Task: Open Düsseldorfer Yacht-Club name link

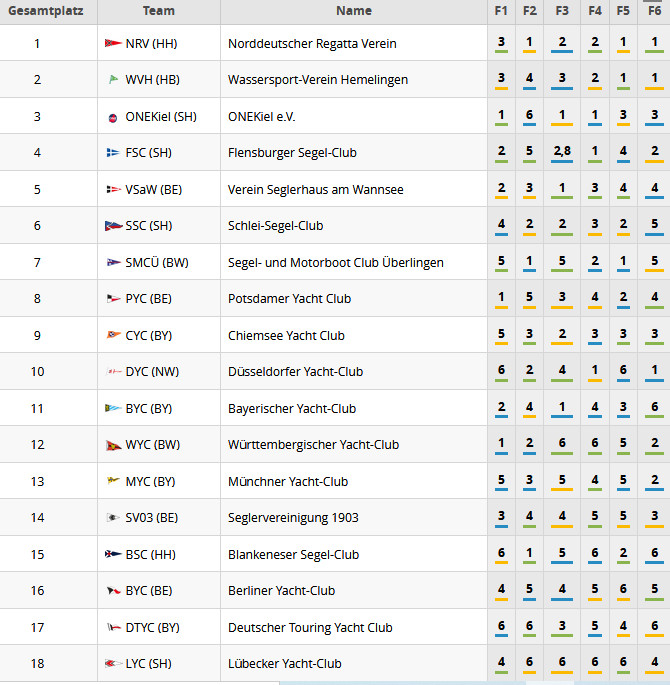Action: pos(293,372)
